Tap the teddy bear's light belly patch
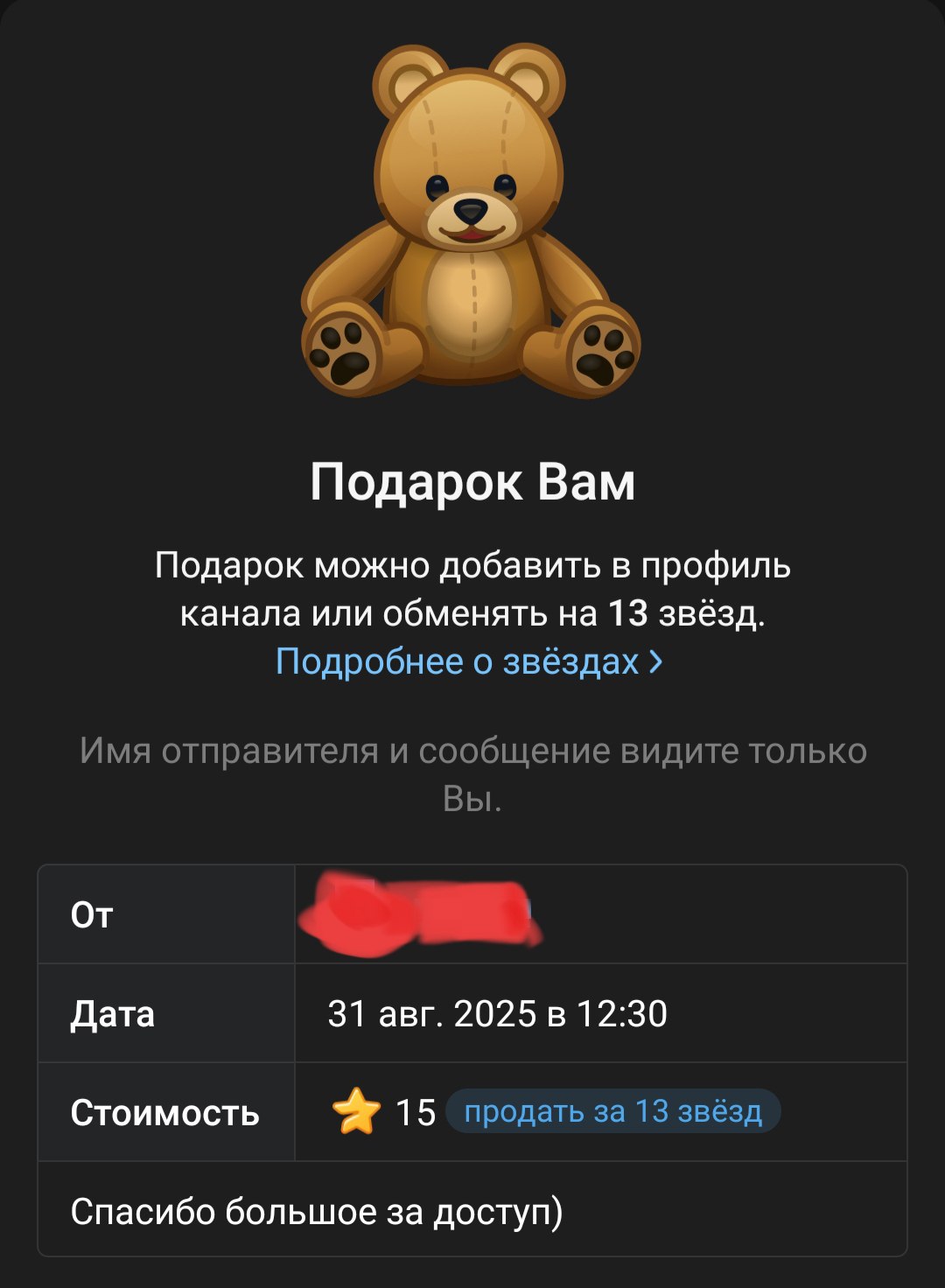The image size is (945, 1288). [472, 303]
